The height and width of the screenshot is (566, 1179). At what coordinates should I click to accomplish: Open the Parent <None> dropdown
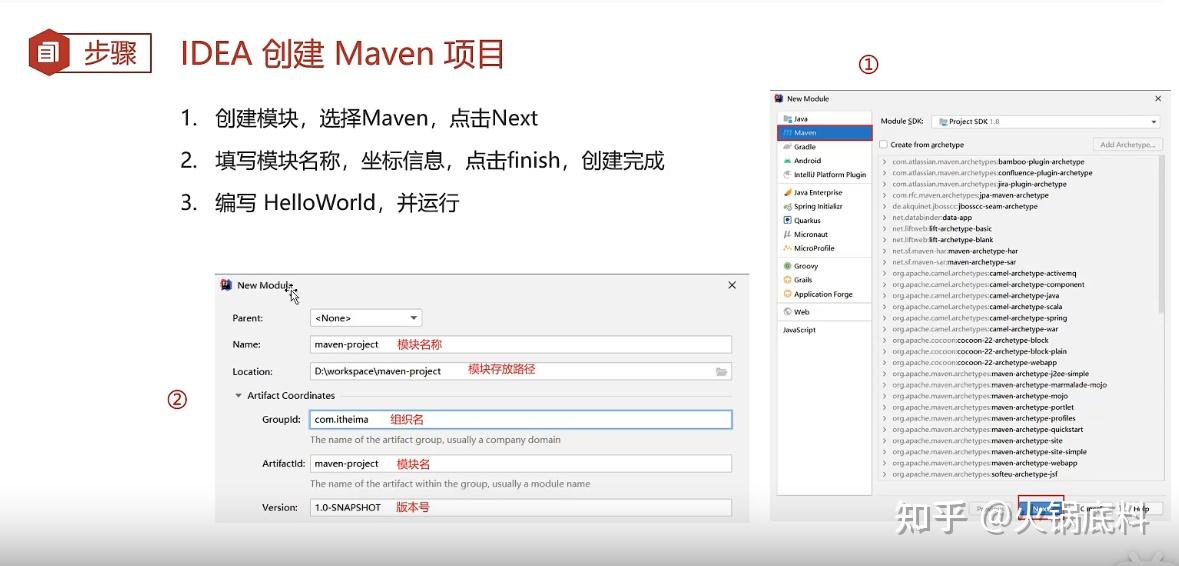click(x=366, y=318)
